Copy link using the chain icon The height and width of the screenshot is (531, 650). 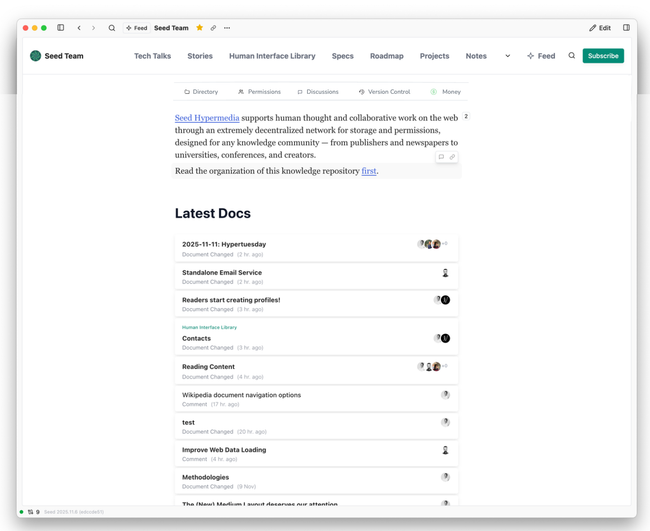(213, 28)
